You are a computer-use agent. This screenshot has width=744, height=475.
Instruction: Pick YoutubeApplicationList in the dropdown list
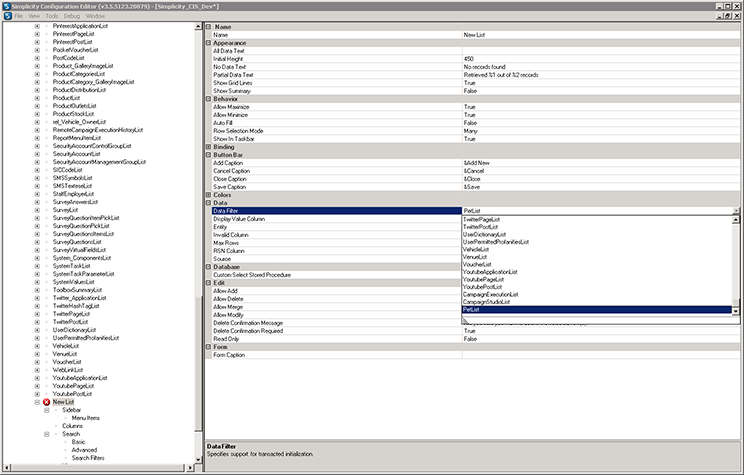pos(490,272)
